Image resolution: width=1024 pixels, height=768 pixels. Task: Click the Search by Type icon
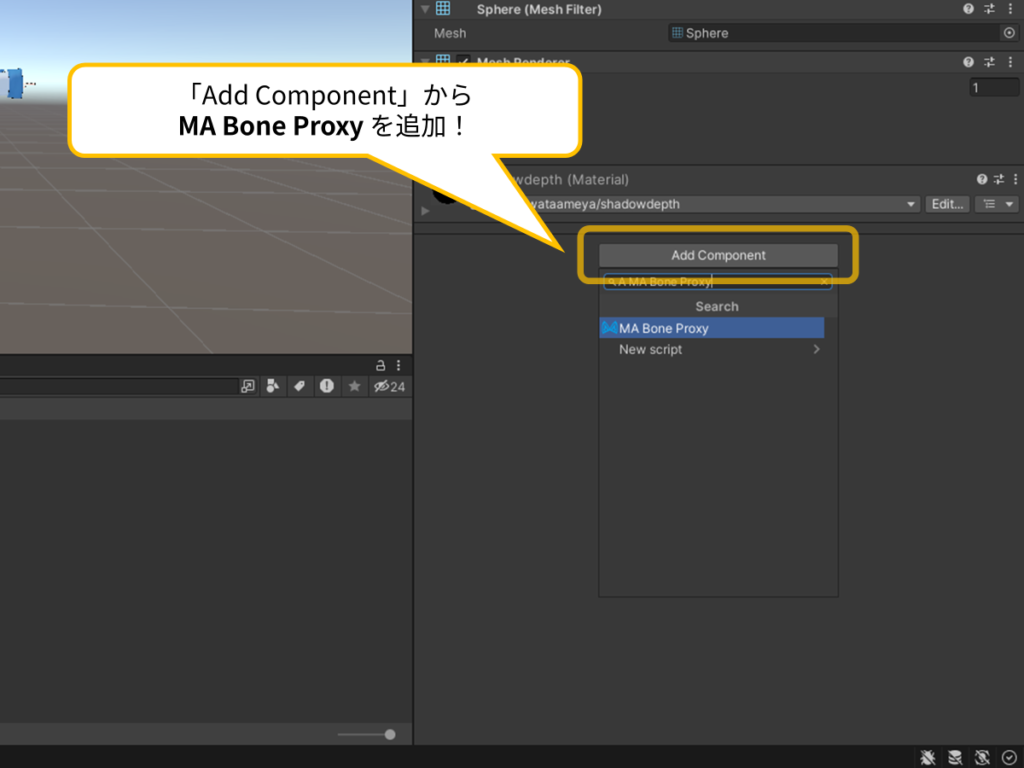[x=272, y=387]
